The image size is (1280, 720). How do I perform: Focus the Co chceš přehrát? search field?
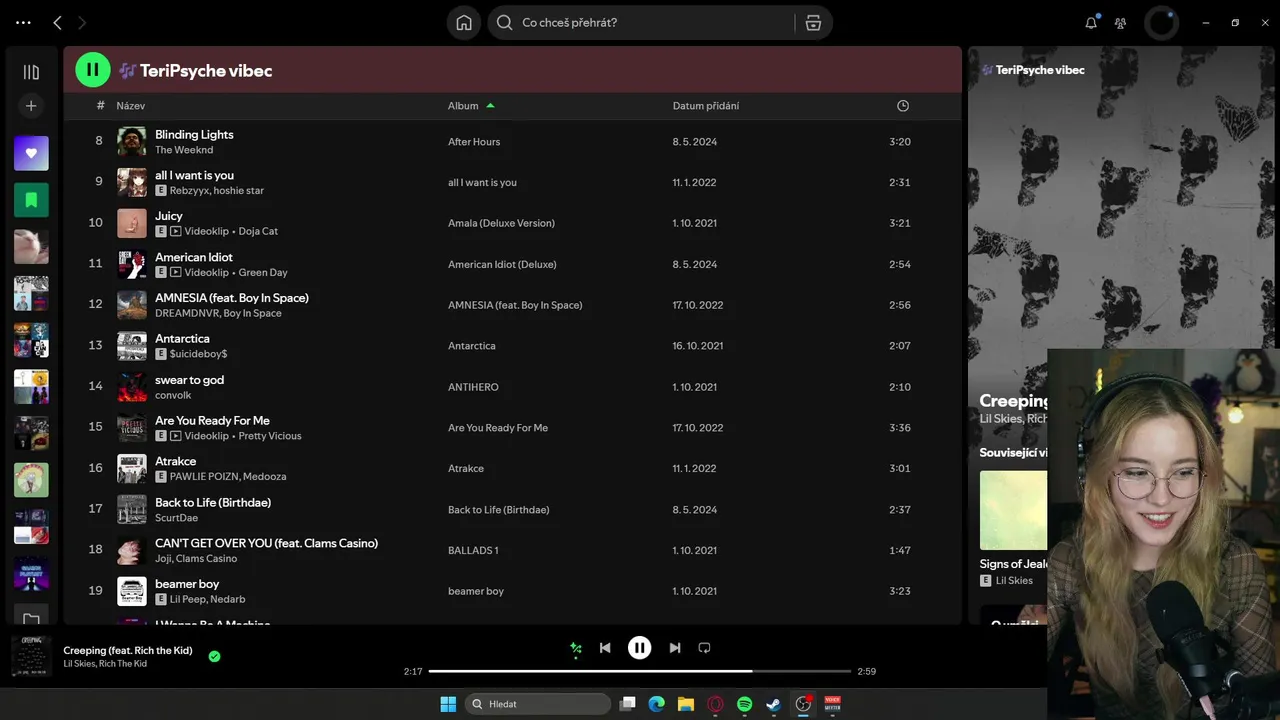coord(655,23)
